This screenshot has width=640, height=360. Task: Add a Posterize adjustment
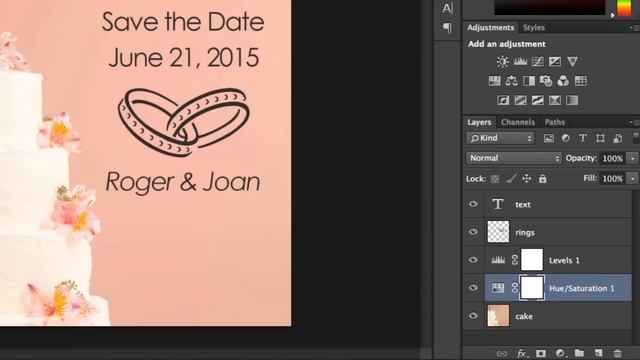click(520, 100)
